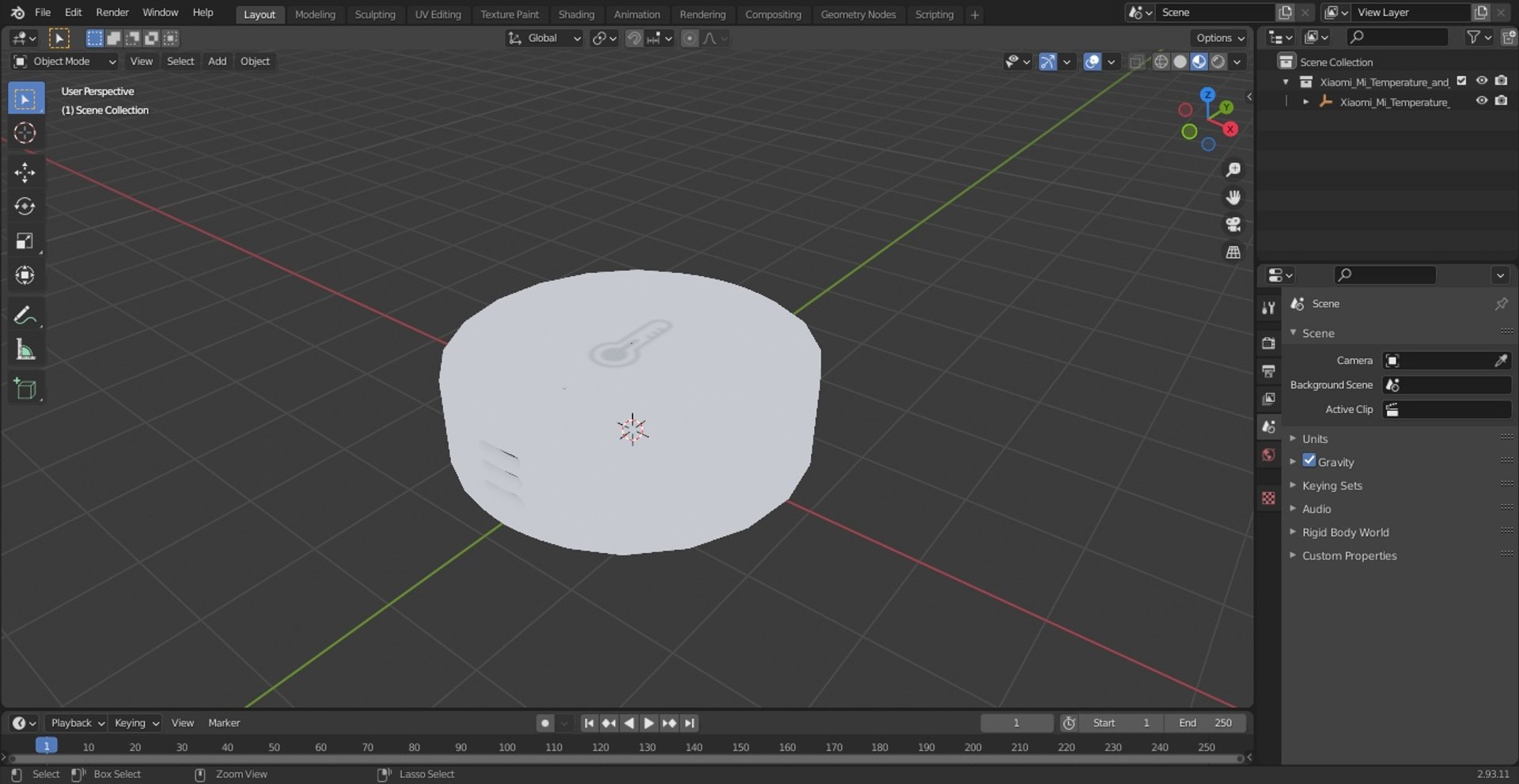Screen dimensions: 1519x784
Task: Open the Tool properties tab
Action: [1269, 308]
